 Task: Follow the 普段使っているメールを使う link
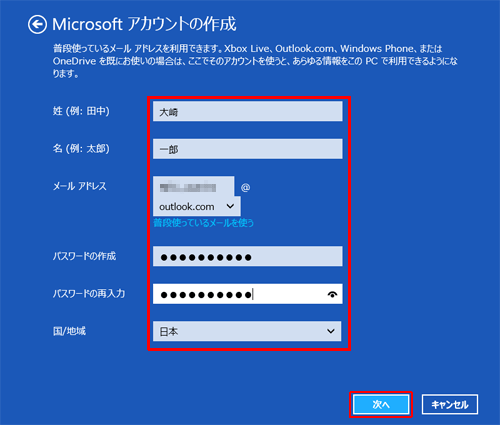coord(203,223)
